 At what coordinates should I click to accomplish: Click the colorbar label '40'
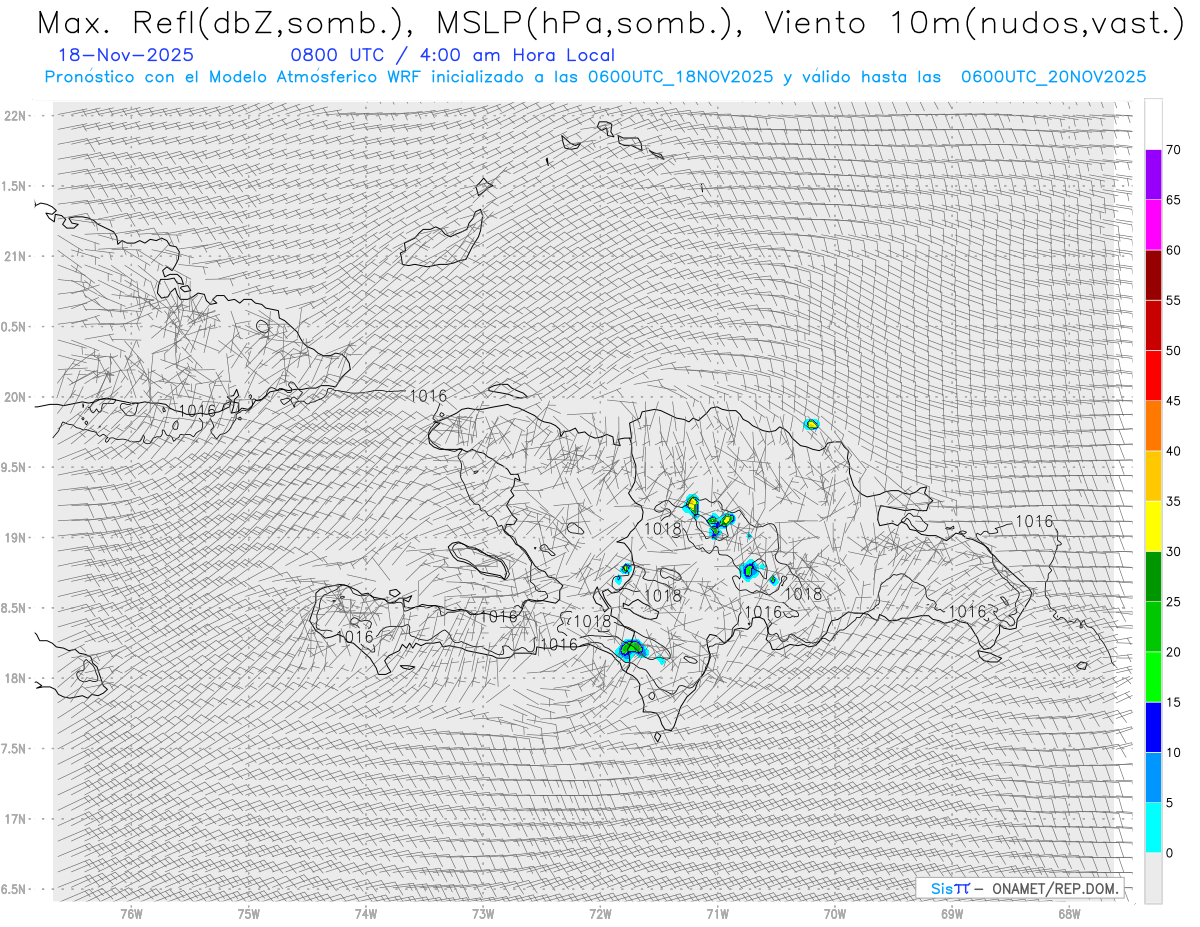[1173, 451]
